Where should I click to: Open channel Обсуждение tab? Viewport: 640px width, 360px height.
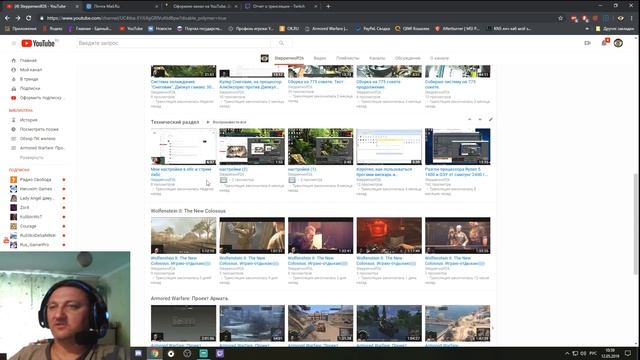(x=407, y=58)
